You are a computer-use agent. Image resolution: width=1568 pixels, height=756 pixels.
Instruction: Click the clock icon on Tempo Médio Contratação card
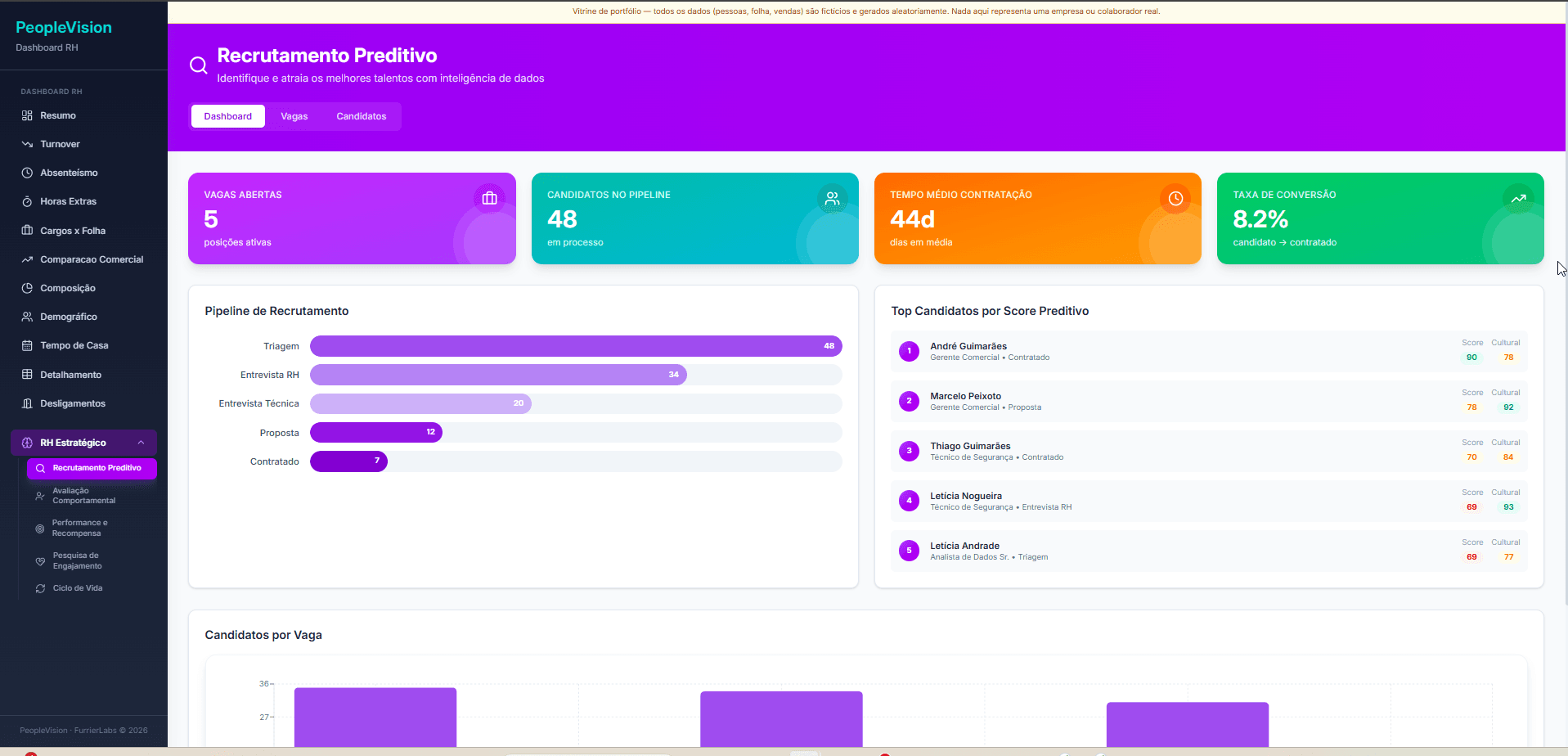click(1175, 198)
